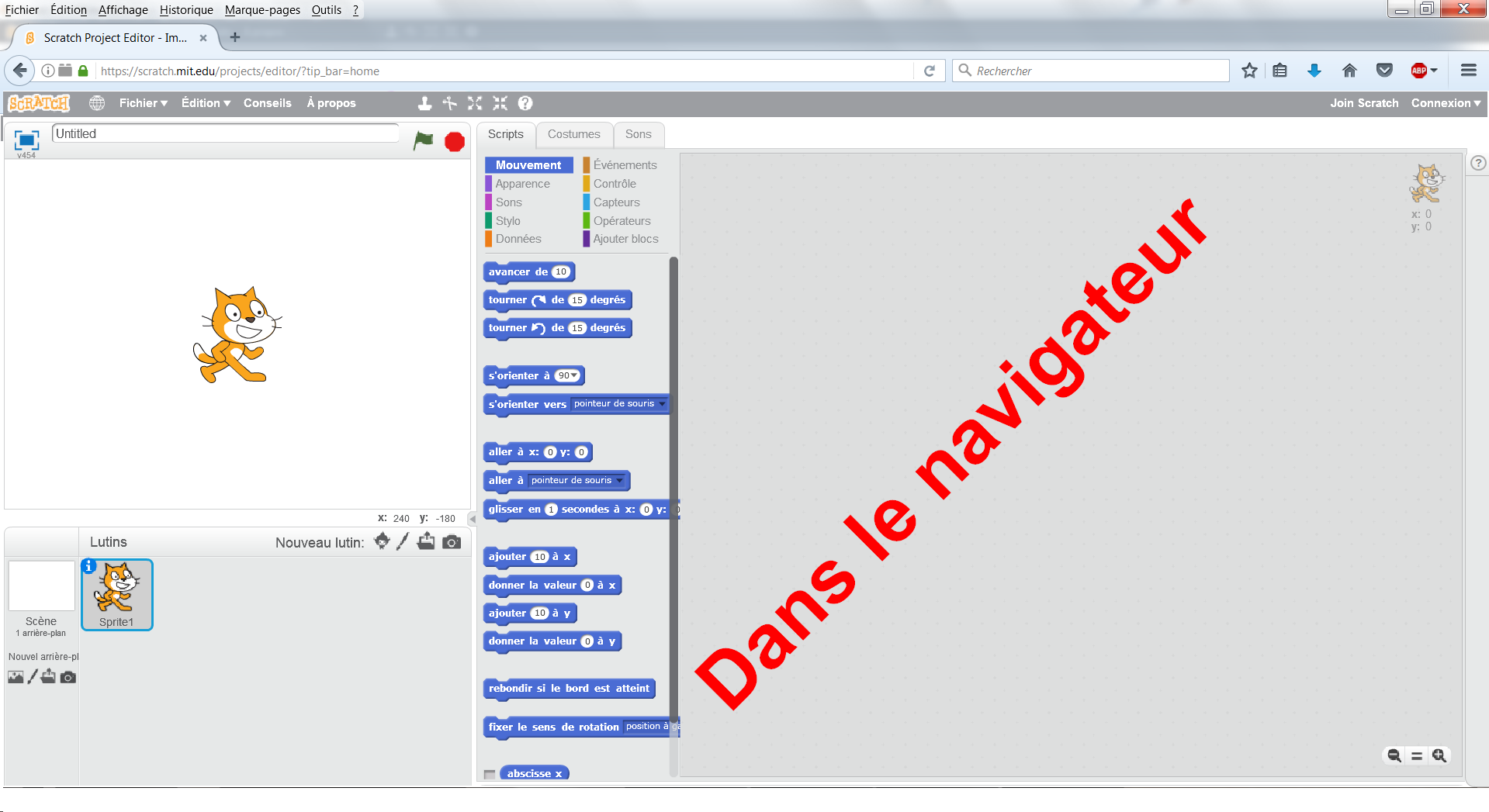
Task: Click the green flag to start the project
Action: (423, 141)
